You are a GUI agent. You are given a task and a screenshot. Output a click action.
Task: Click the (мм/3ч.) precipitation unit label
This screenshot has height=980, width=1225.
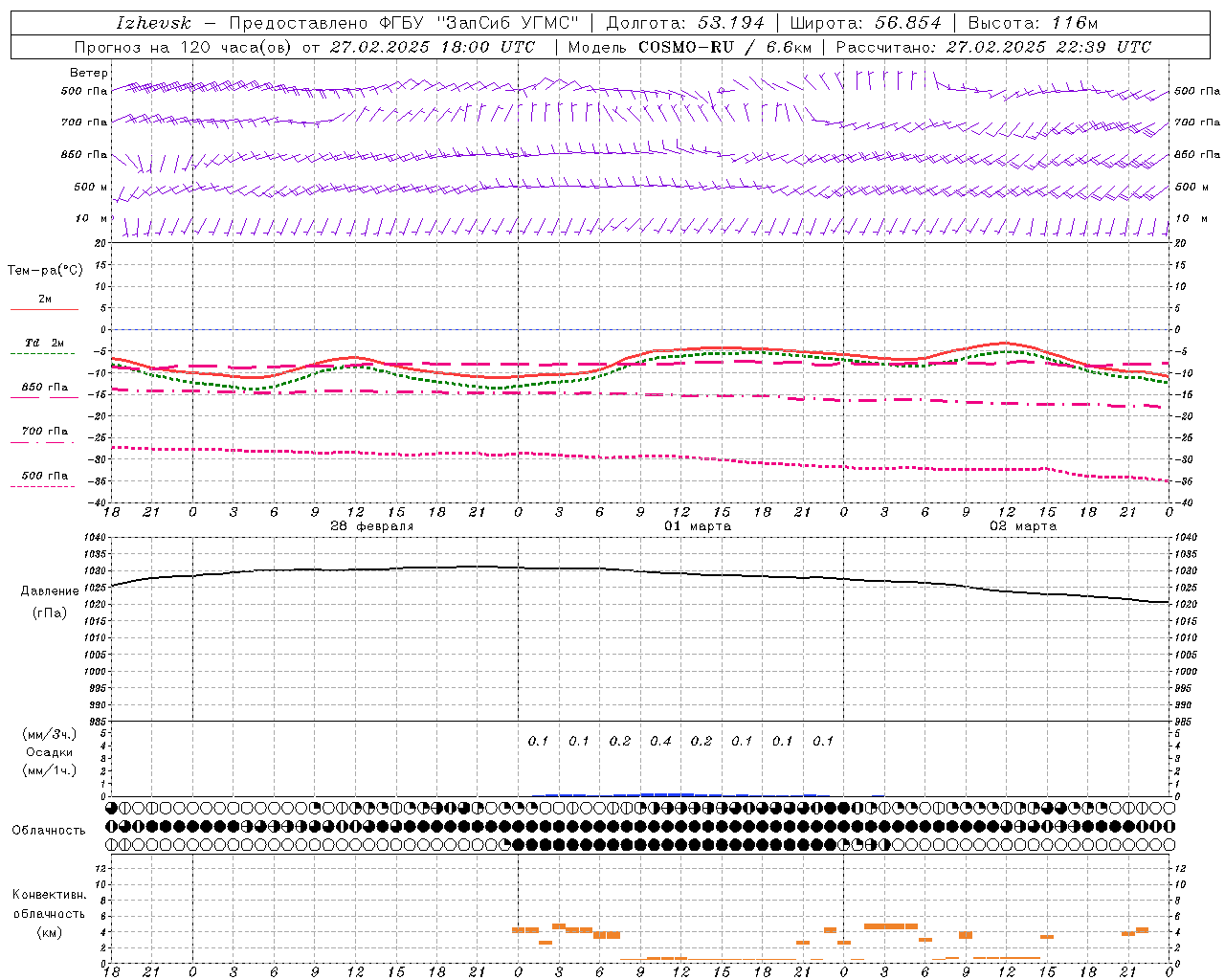[49, 734]
